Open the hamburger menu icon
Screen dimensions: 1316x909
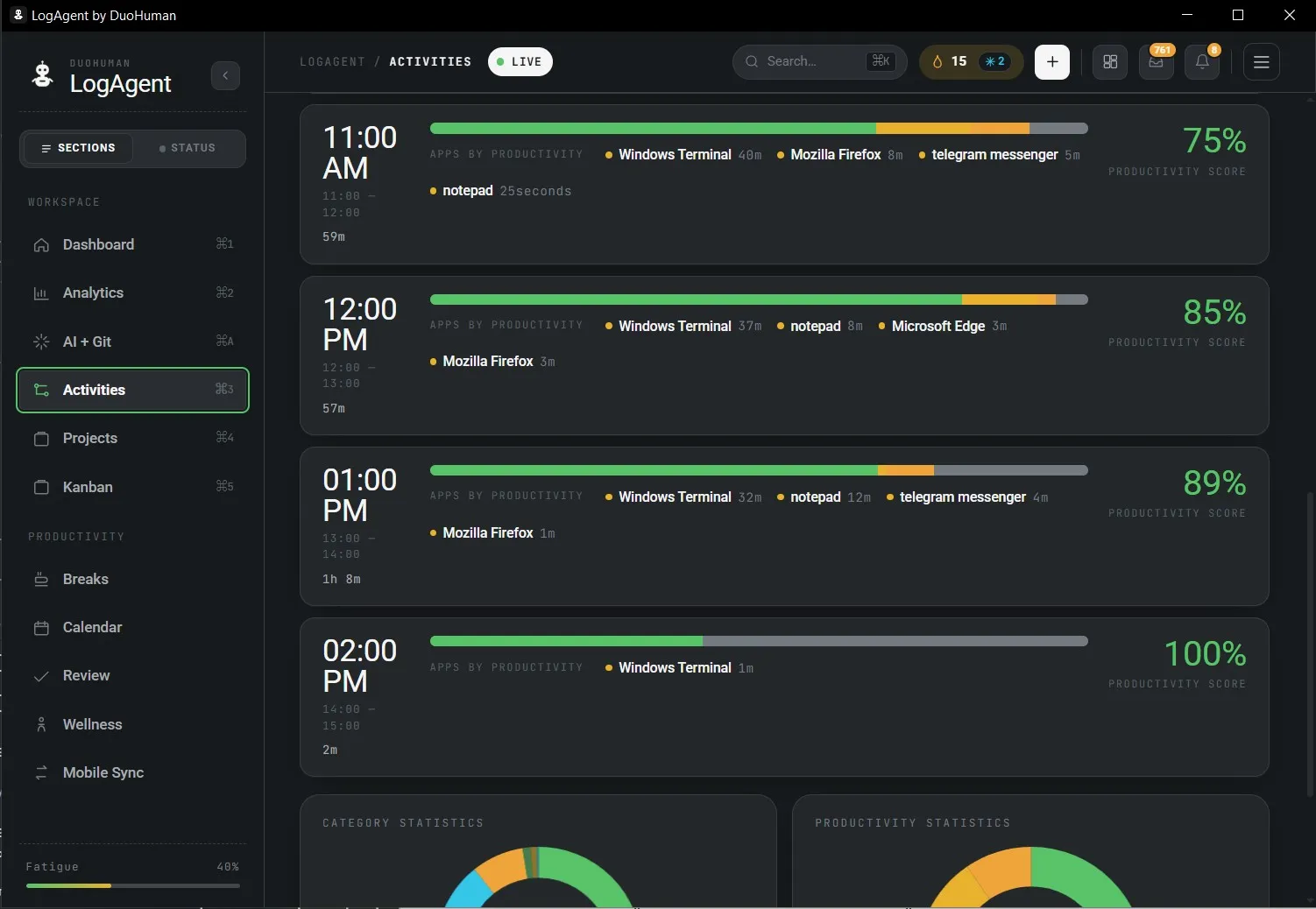1262,61
